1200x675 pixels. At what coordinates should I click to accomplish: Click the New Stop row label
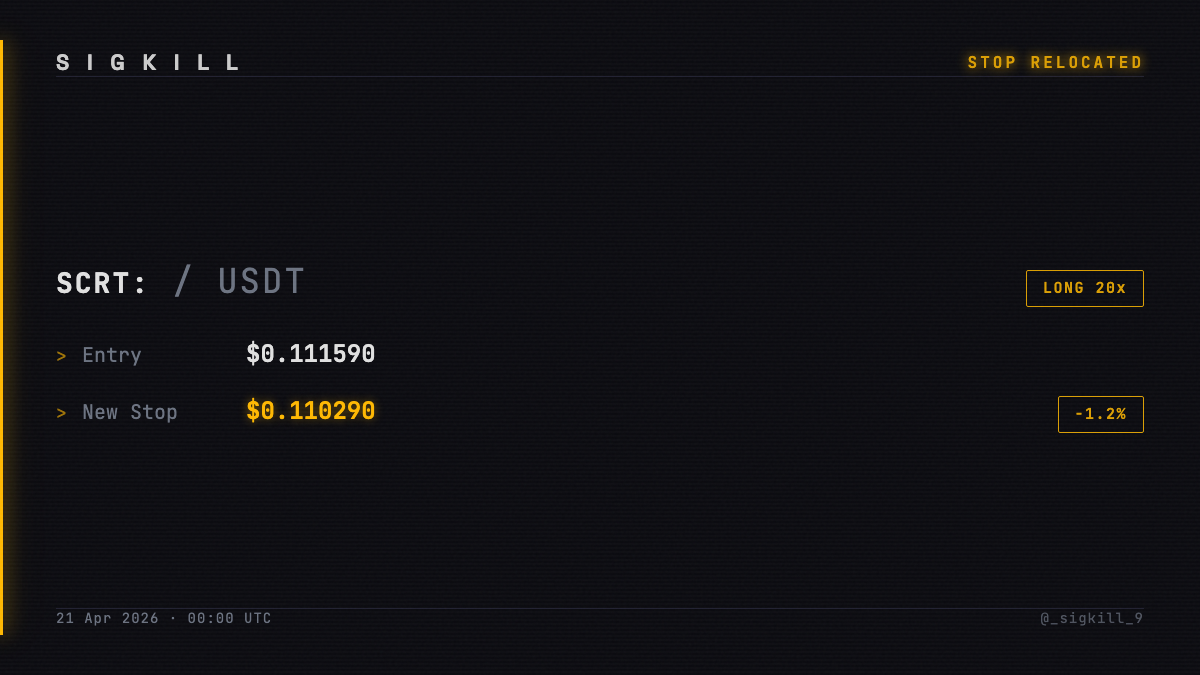(130, 412)
